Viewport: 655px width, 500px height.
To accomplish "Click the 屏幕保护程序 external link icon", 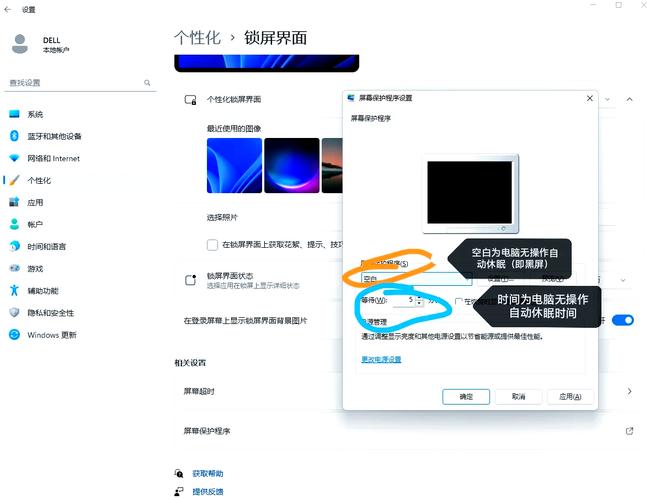I will [630, 431].
